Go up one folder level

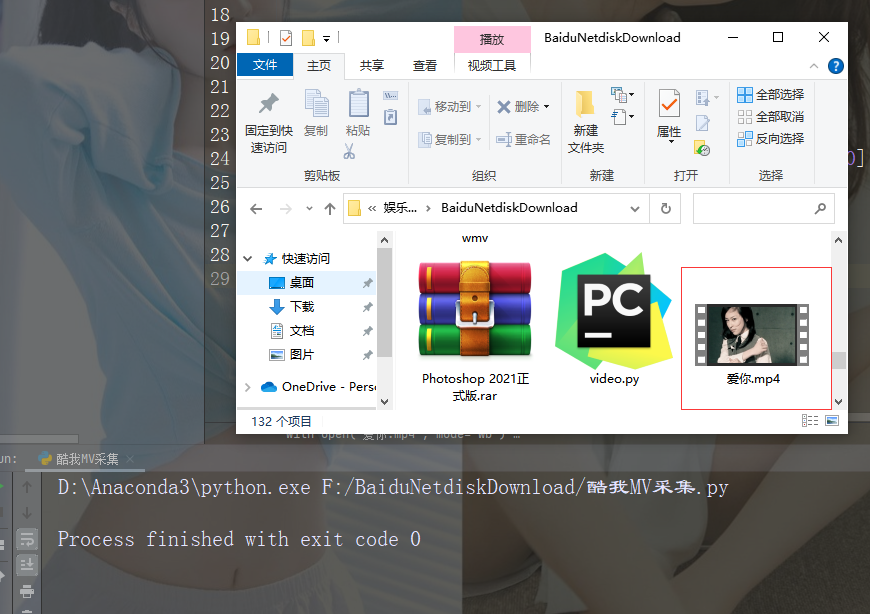click(x=330, y=209)
